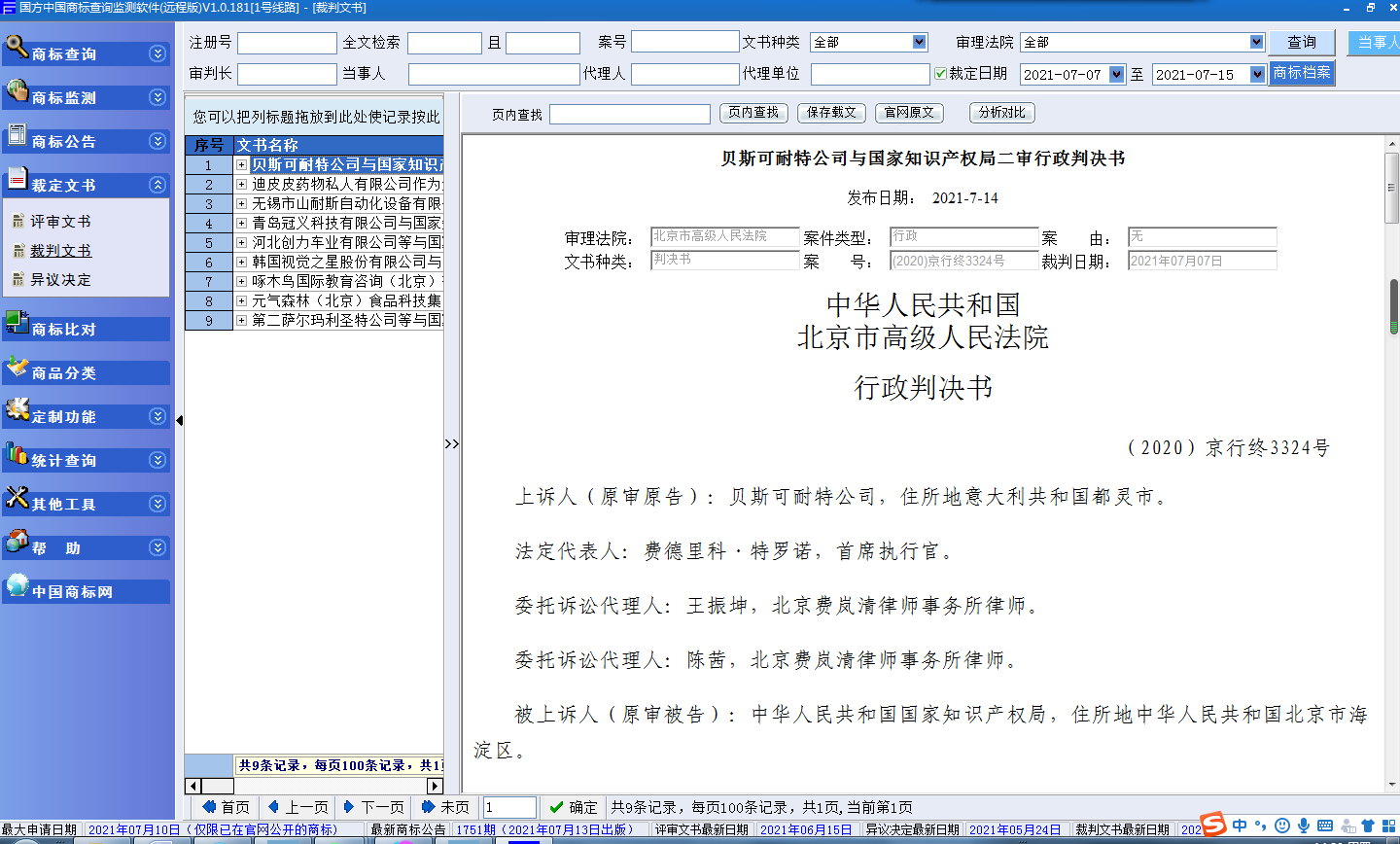Click the page icon beside 裁定文书
Viewport: 1400px width, 844px height.
click(x=17, y=178)
